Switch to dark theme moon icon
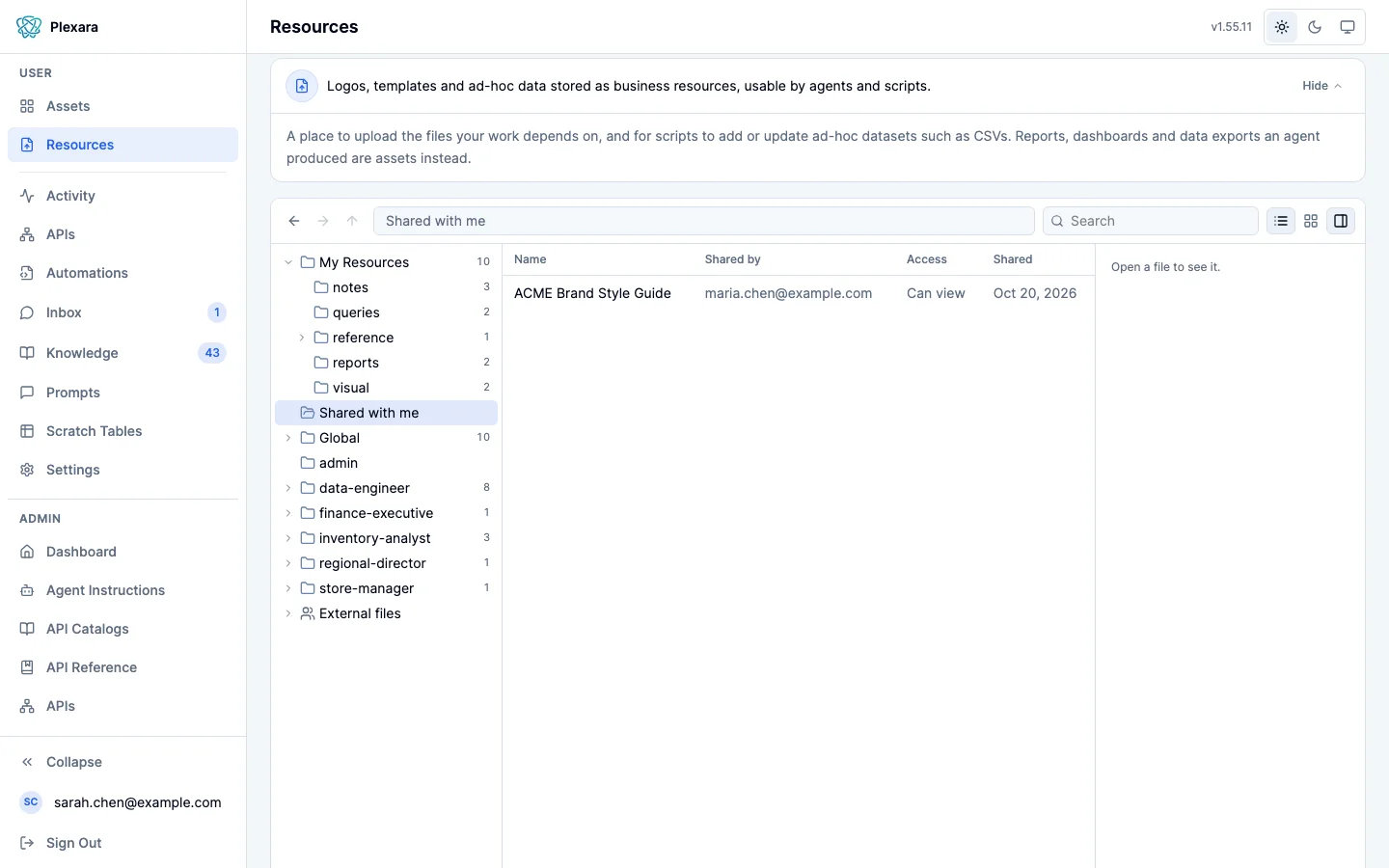Image resolution: width=1389 pixels, height=868 pixels. [1315, 27]
